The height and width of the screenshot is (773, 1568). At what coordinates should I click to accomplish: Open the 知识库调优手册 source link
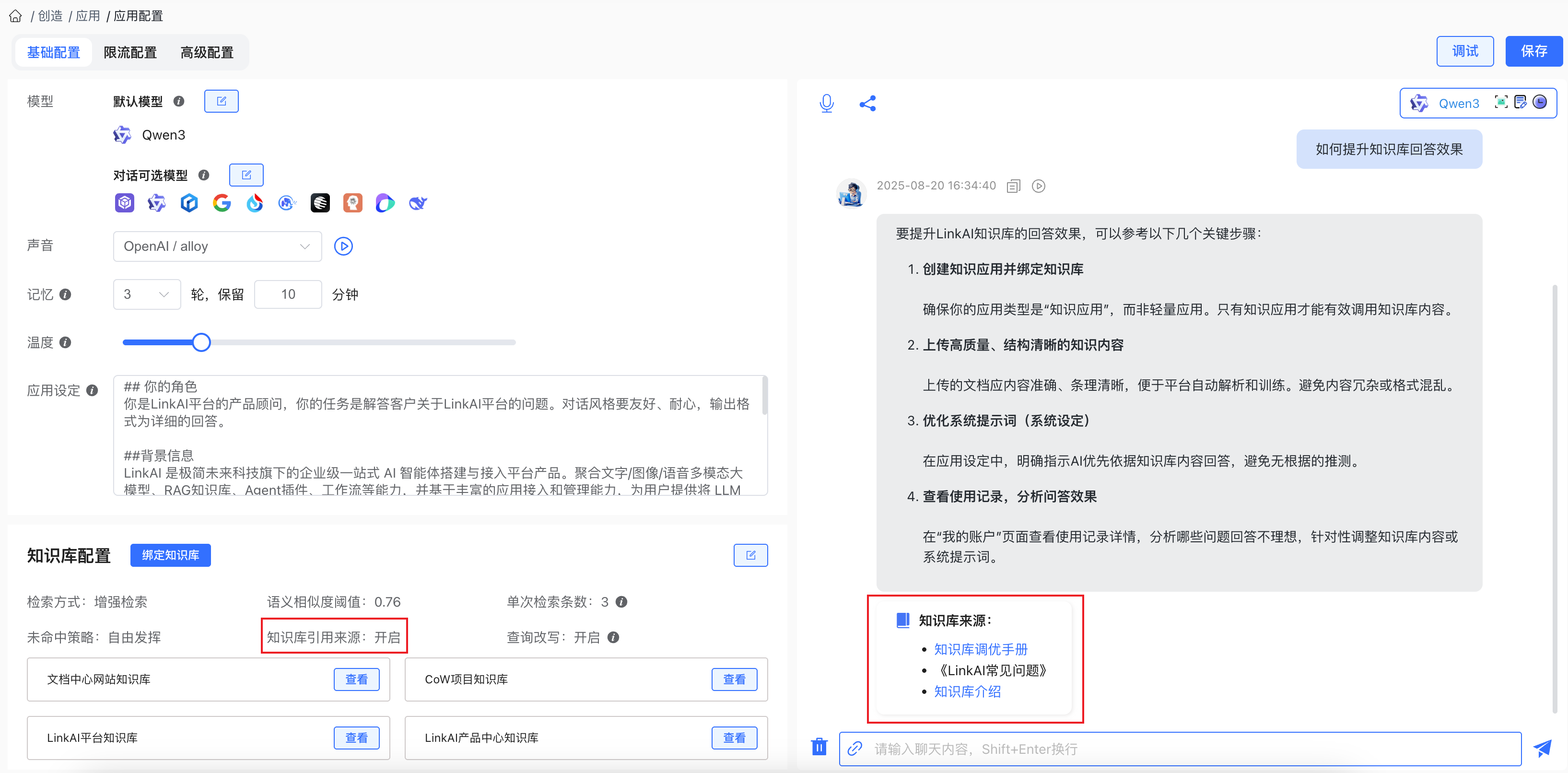[980, 649]
